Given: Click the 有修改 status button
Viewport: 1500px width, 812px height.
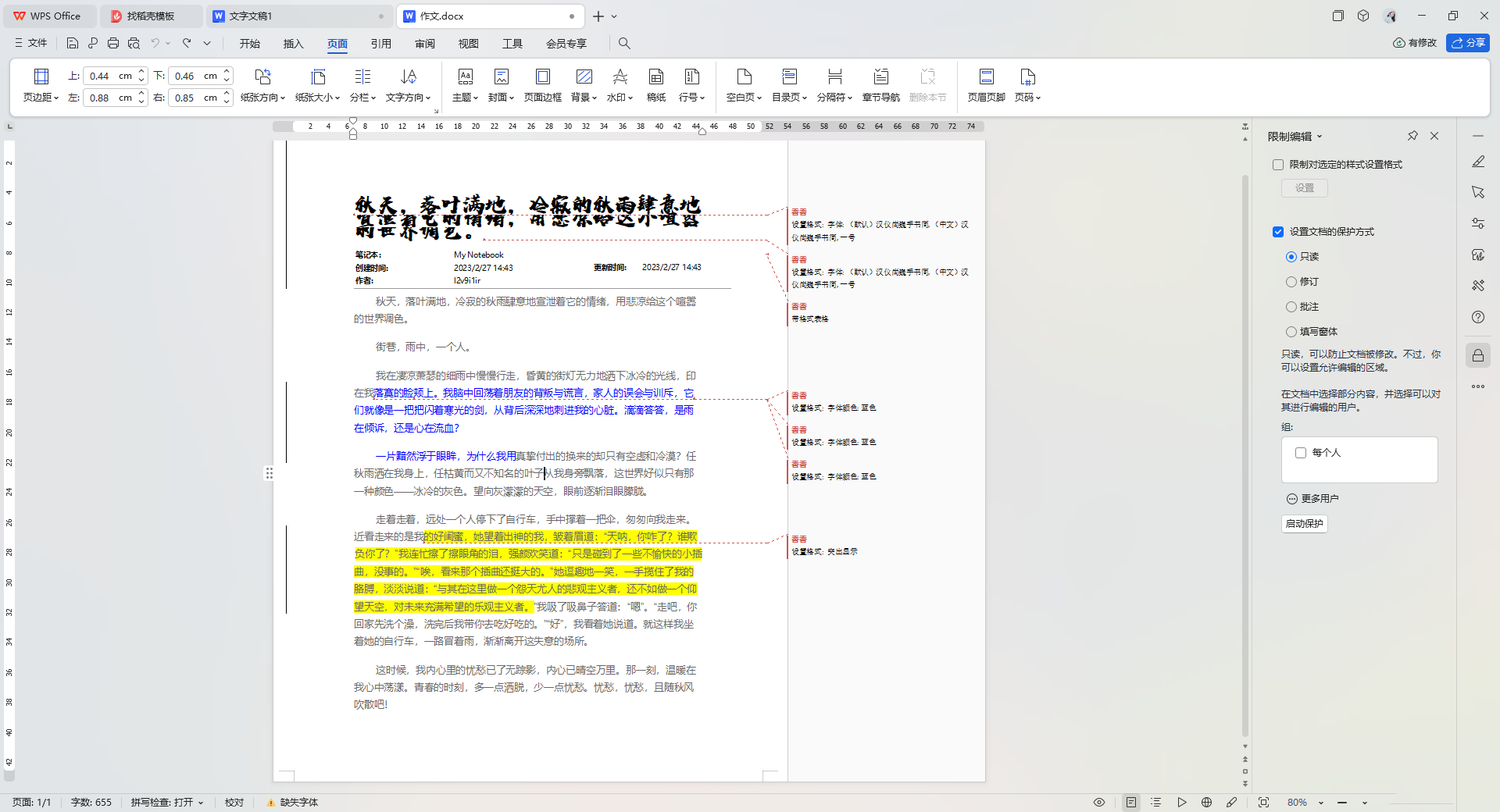Looking at the screenshot, I should (1415, 43).
